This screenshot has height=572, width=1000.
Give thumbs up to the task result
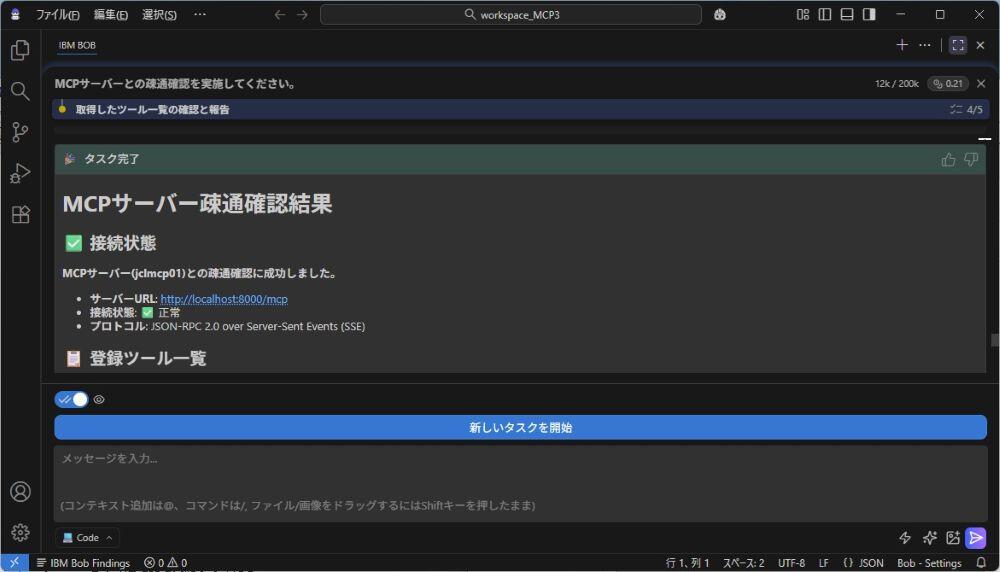[948, 159]
